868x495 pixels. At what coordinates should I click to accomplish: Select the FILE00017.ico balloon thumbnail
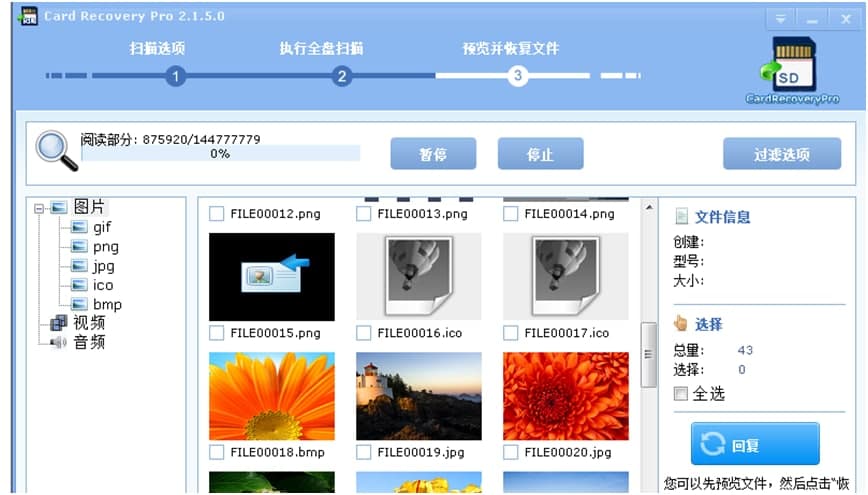coord(566,277)
